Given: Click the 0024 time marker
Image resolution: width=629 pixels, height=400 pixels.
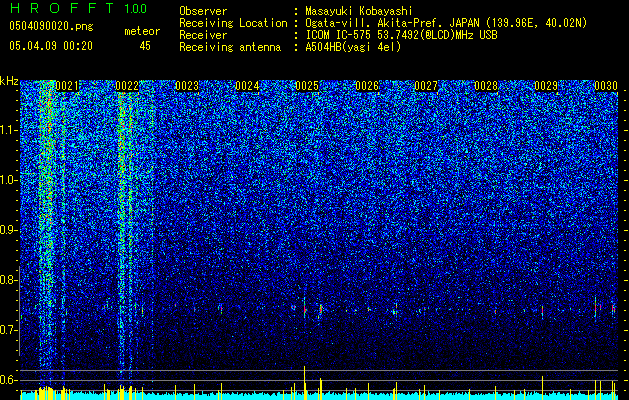Looking at the screenshot, I should click(x=247, y=86).
